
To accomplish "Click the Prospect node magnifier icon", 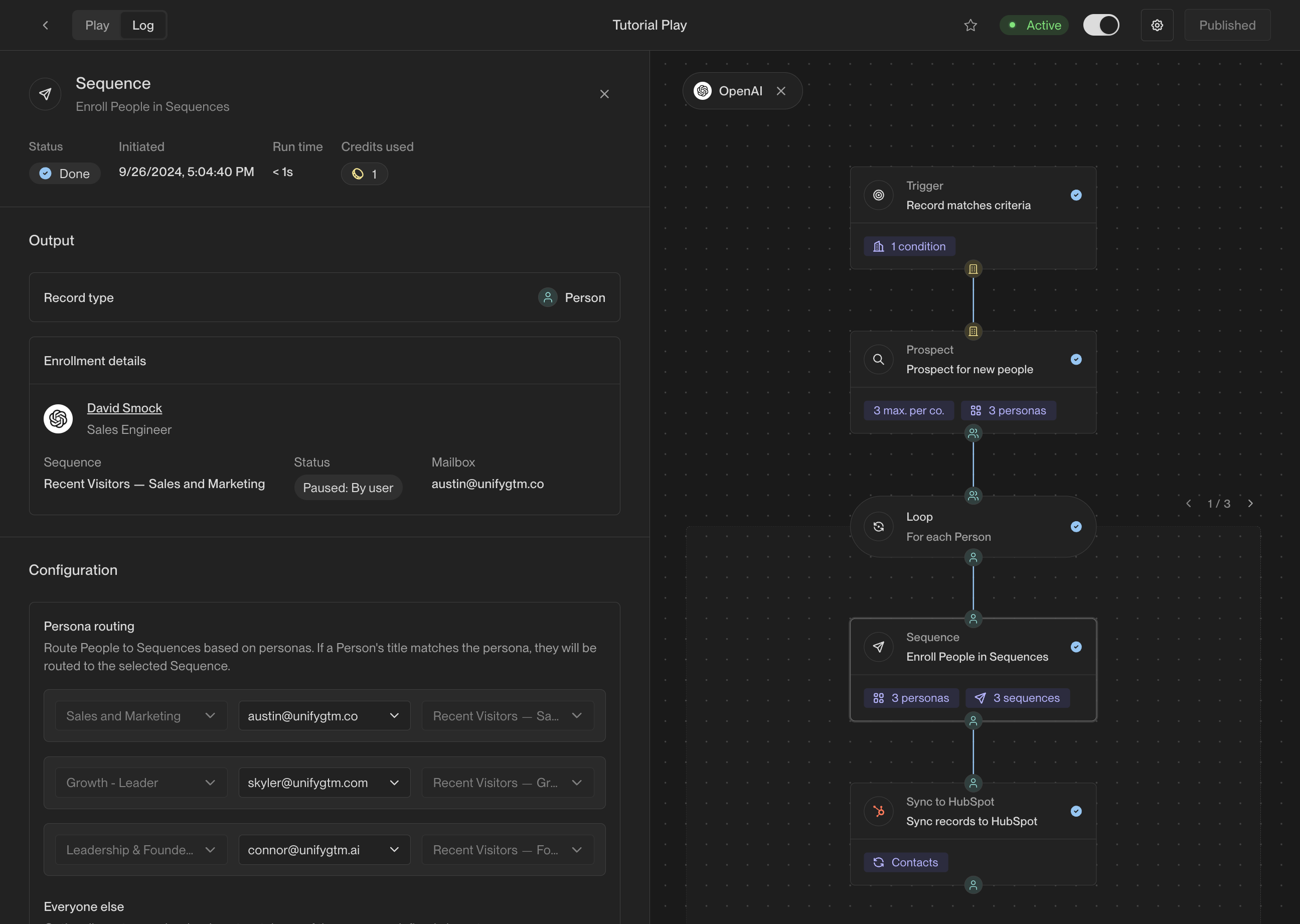I will click(x=878, y=360).
